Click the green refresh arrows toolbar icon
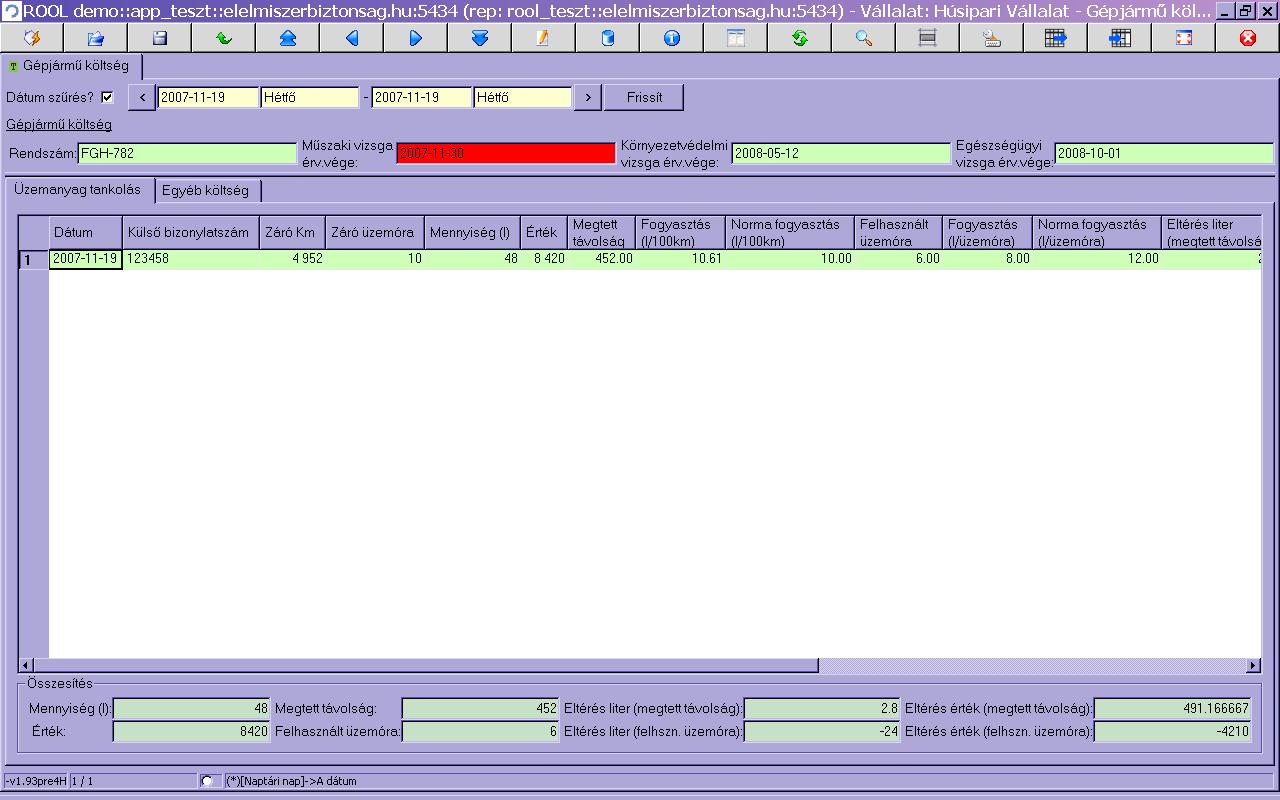The height and width of the screenshot is (800, 1280). tap(800, 38)
